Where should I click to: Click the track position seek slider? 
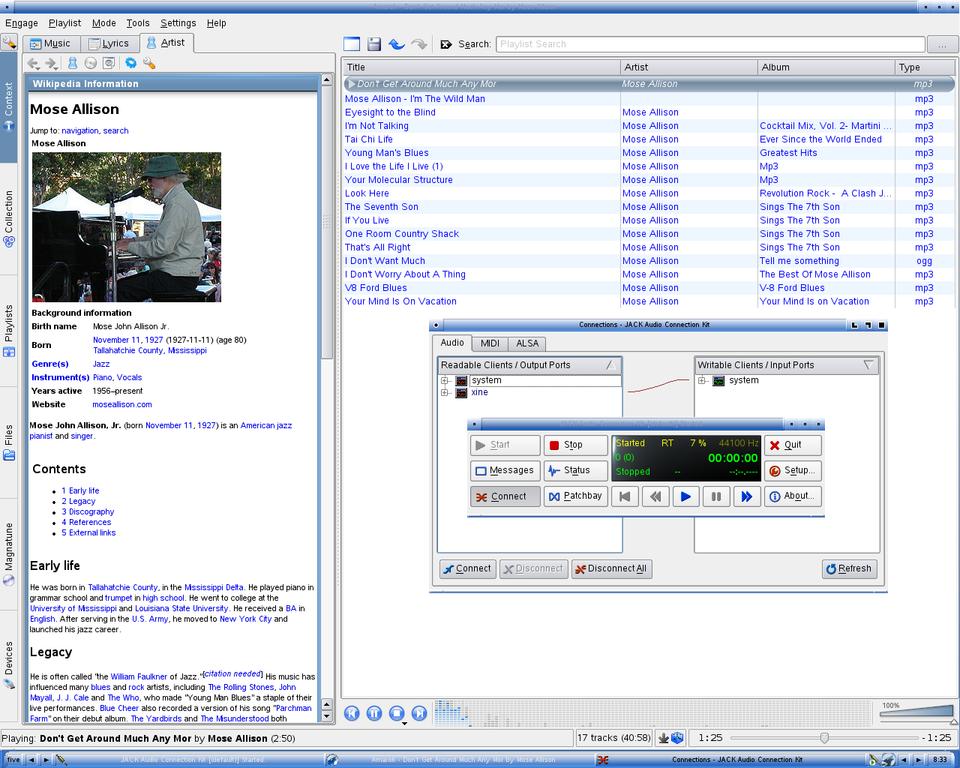(824, 737)
